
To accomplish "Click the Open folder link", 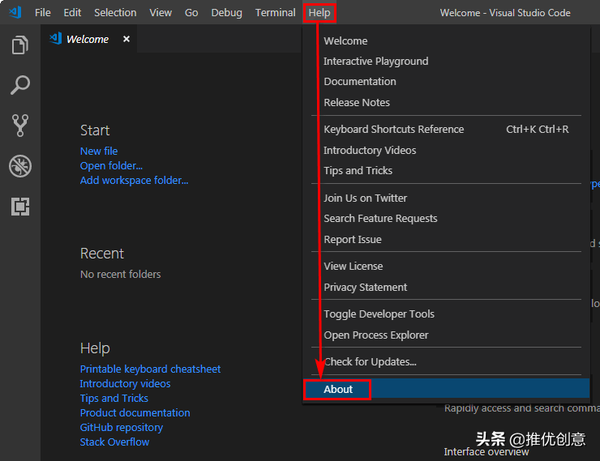I will click(111, 166).
